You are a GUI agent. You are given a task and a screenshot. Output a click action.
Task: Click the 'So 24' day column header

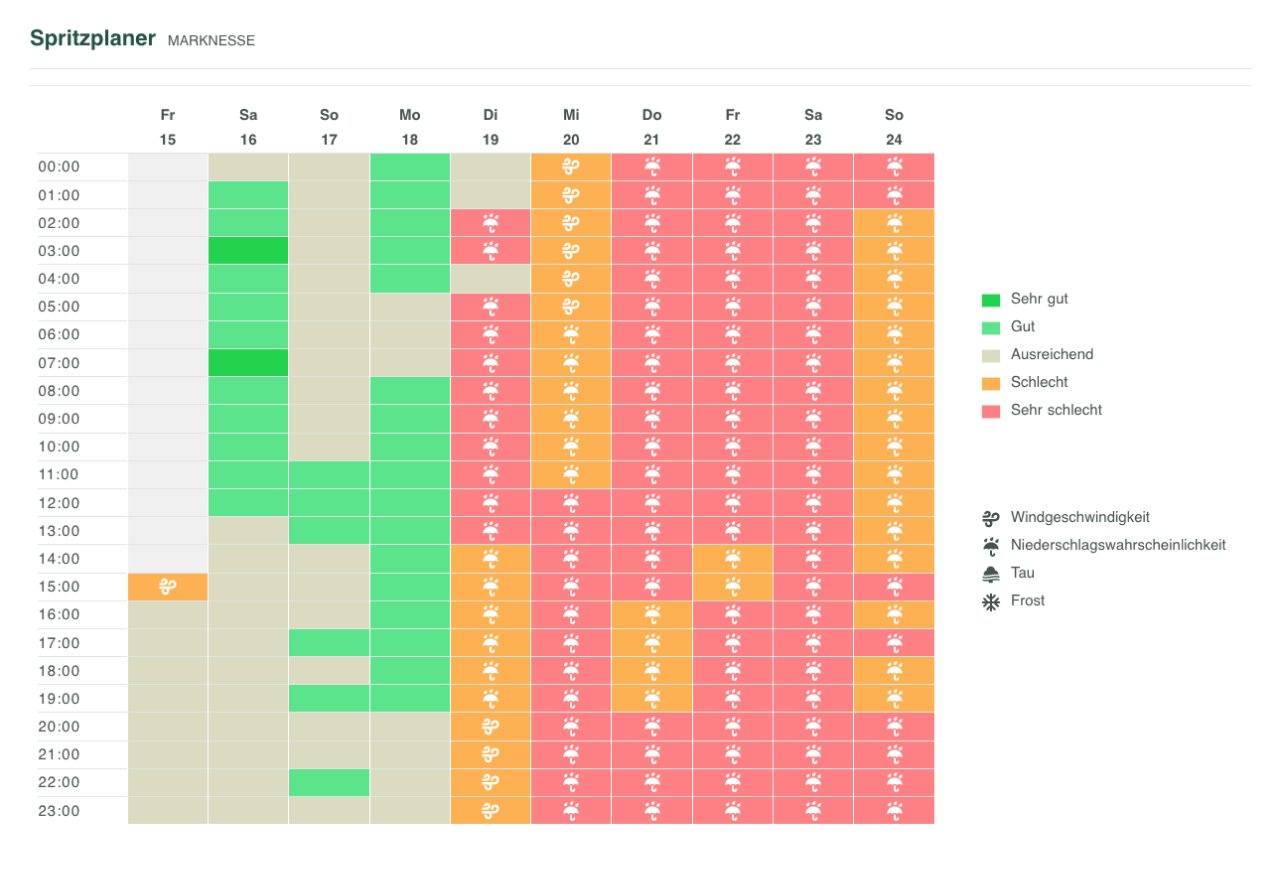click(894, 127)
